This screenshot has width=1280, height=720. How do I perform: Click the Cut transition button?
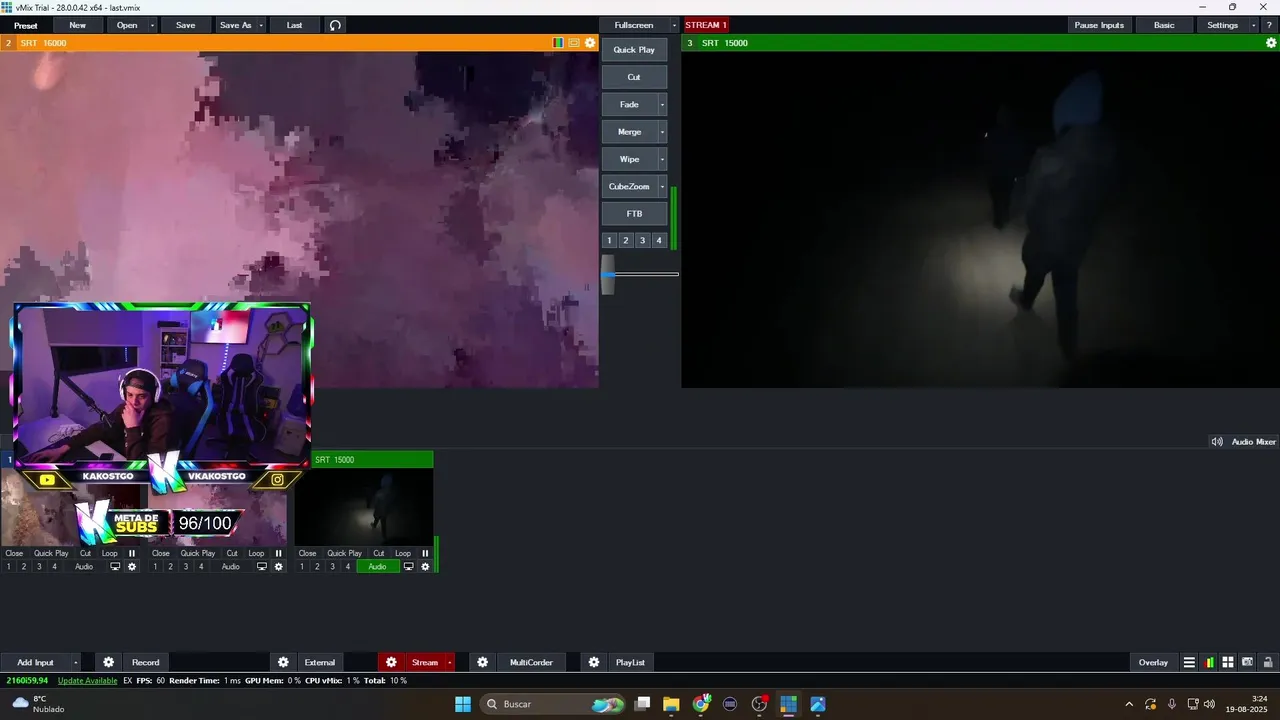click(634, 77)
